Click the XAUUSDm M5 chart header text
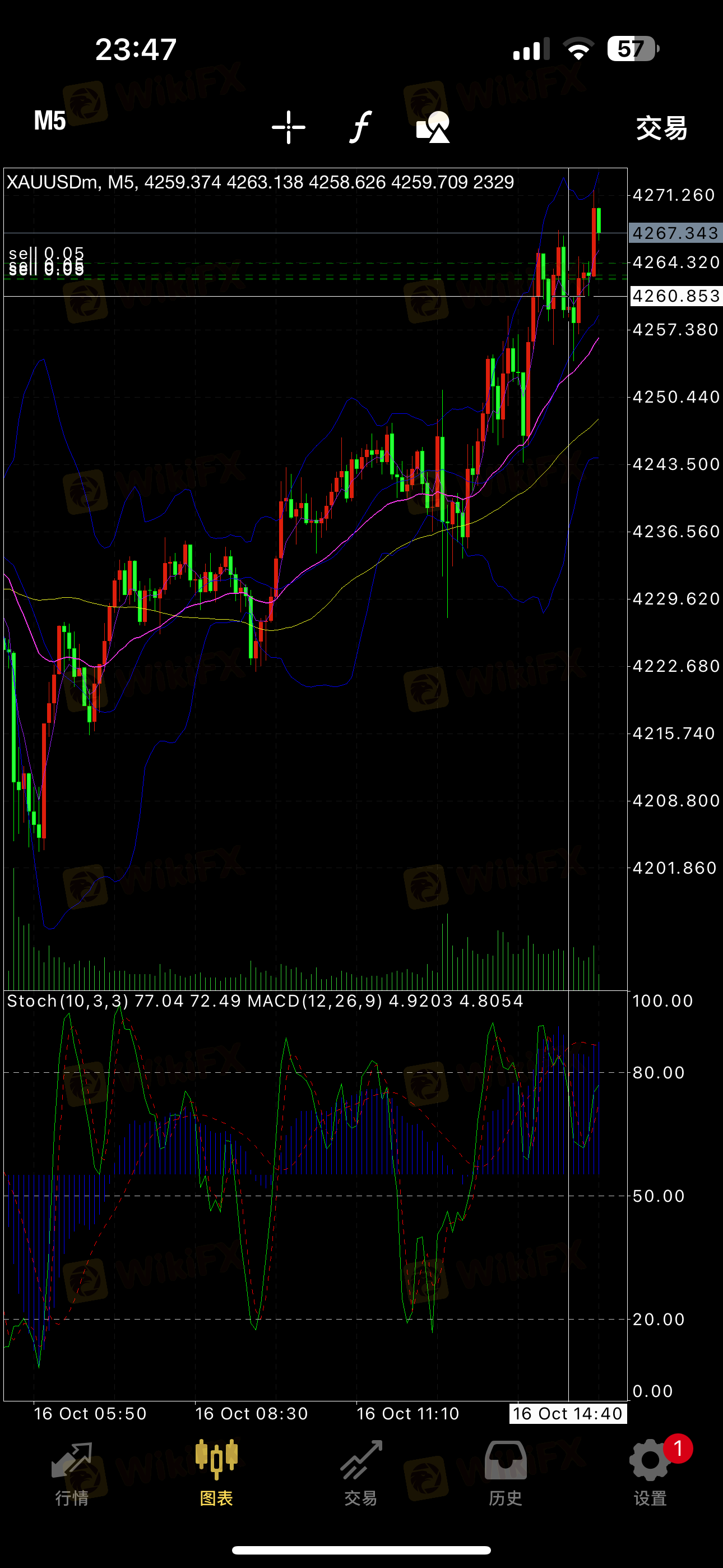 point(260,182)
